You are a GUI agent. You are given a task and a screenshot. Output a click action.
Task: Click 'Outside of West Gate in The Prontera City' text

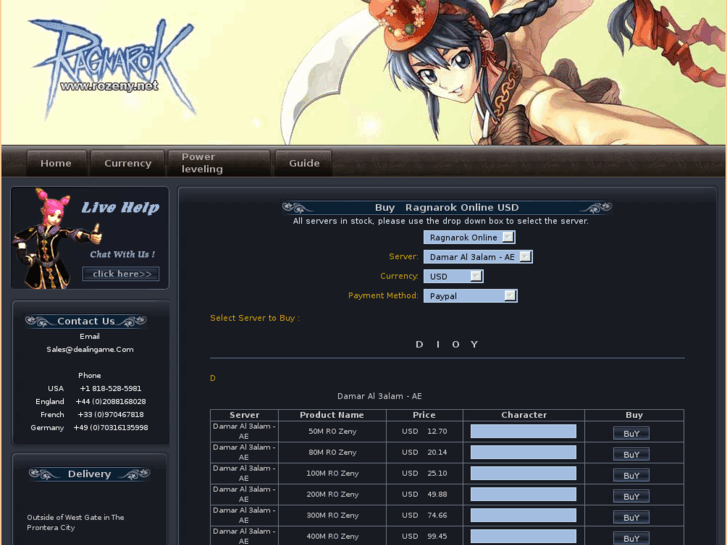[75, 522]
